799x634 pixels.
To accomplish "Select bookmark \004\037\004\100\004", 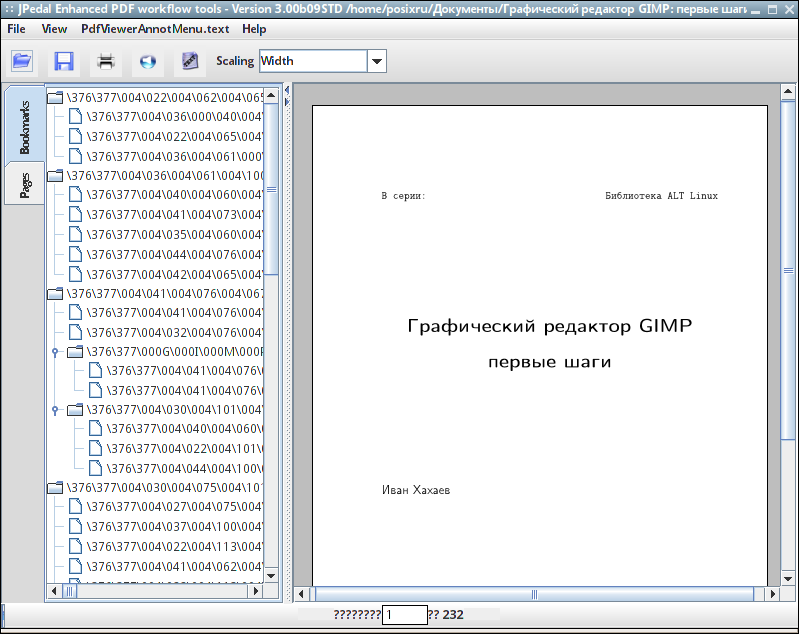I will (x=174, y=526).
